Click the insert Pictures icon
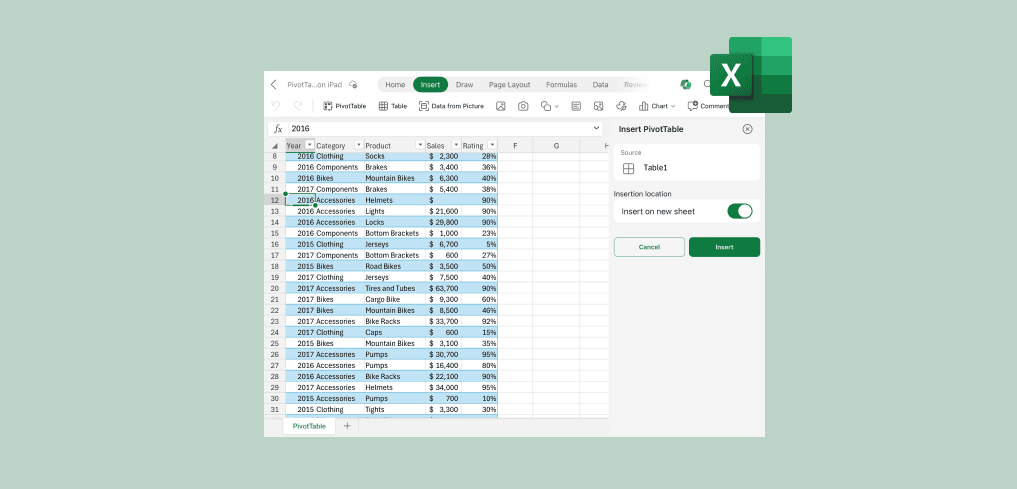The height and width of the screenshot is (489, 1017). click(x=500, y=106)
